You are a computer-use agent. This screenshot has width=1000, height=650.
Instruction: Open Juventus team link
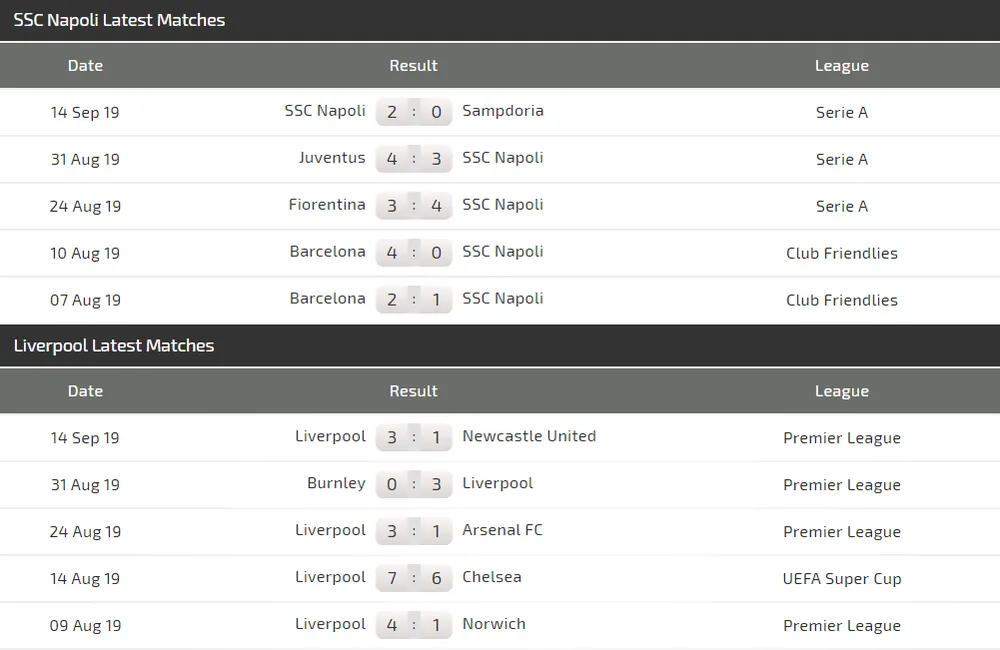[332, 158]
